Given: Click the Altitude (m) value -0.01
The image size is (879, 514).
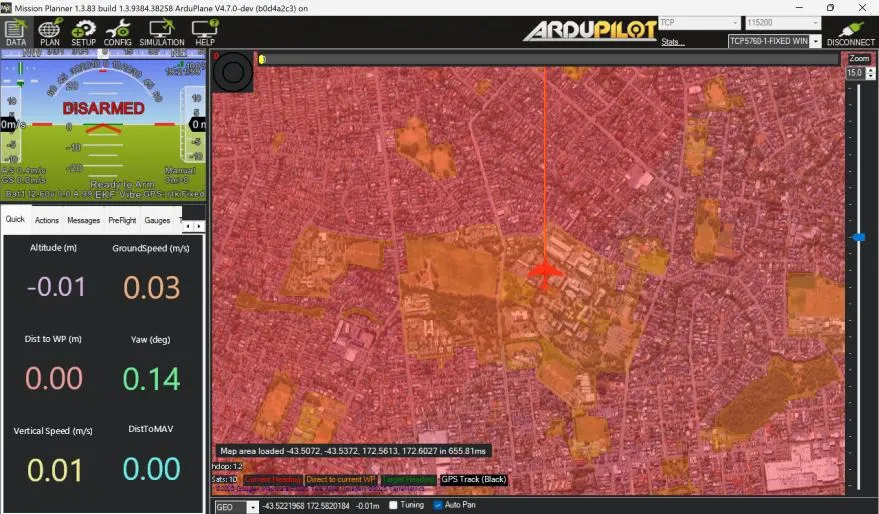Looking at the screenshot, I should [56, 286].
